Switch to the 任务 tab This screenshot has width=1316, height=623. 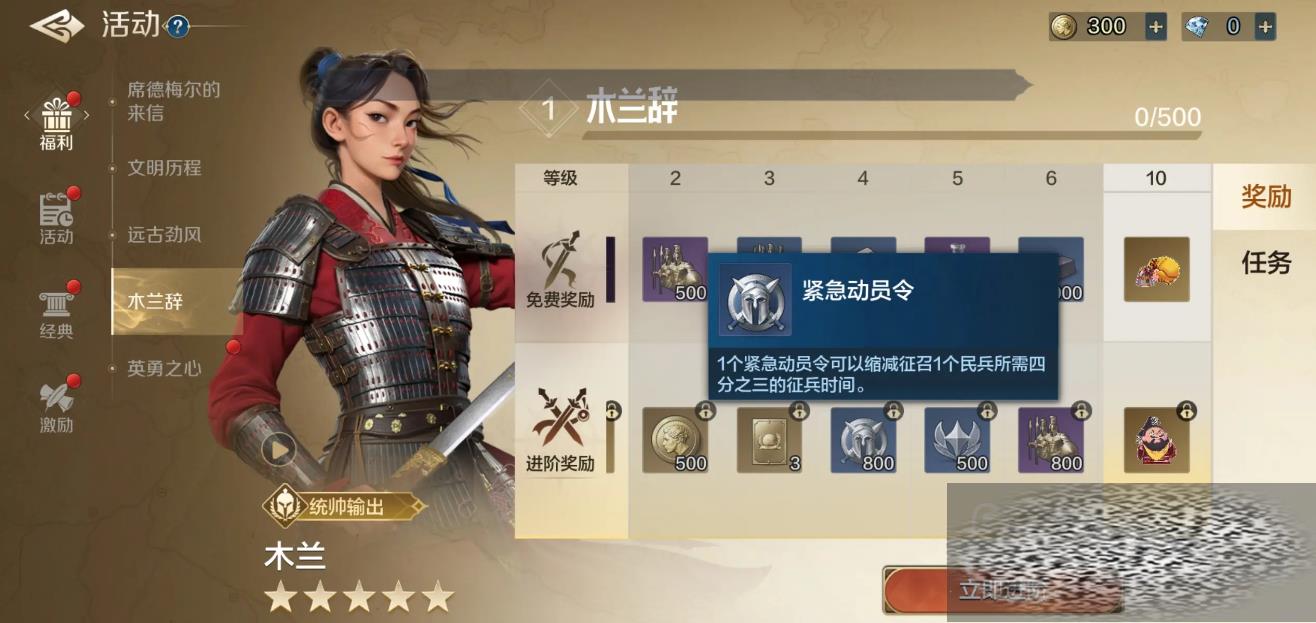tap(1266, 263)
